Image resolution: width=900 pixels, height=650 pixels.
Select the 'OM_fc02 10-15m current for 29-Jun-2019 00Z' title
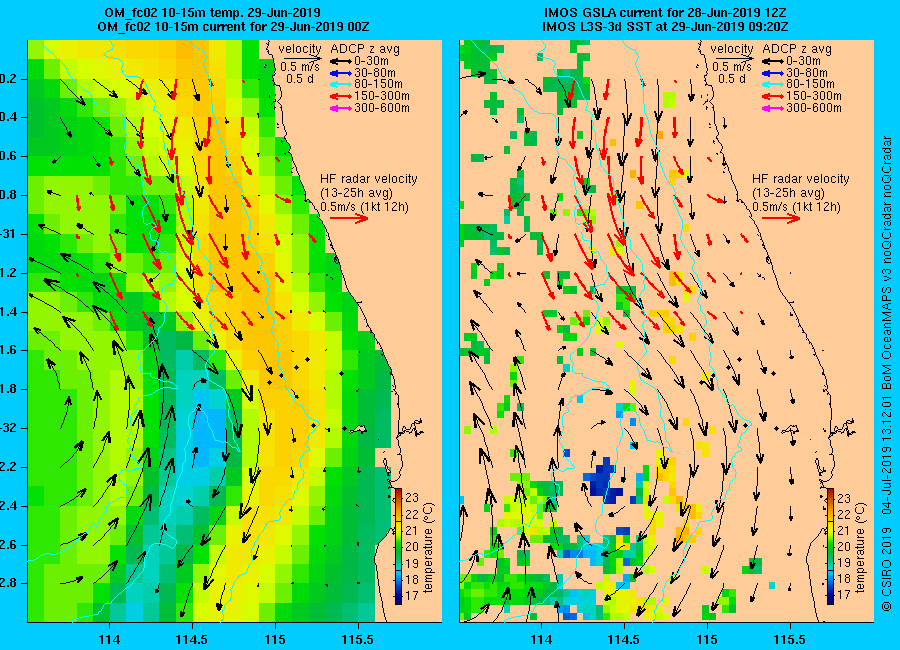[x=234, y=26]
